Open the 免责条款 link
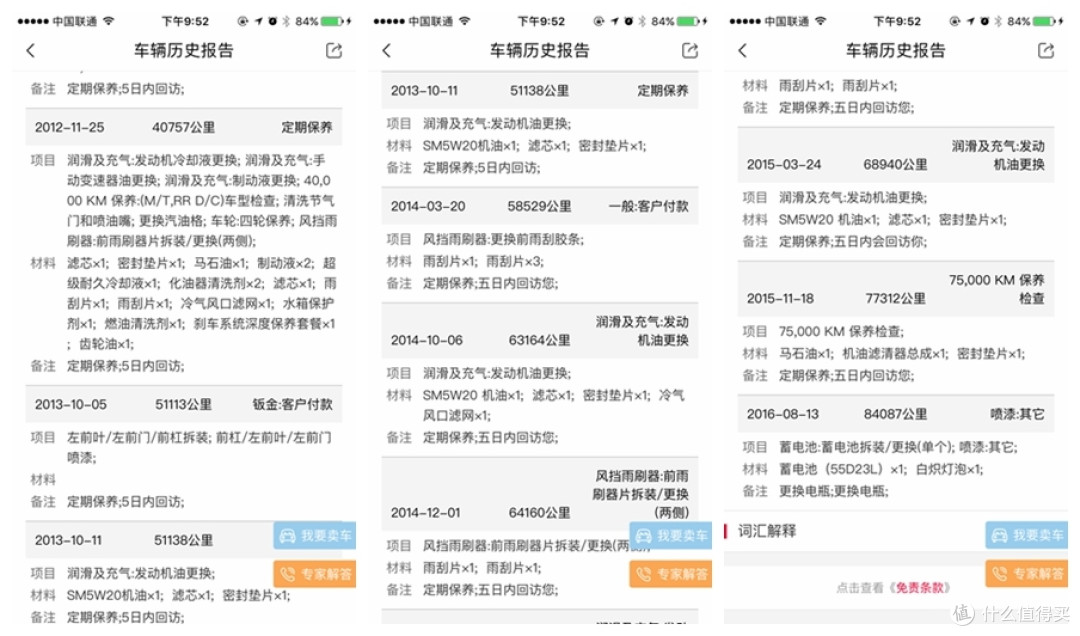The image size is (1080, 636). (920, 588)
